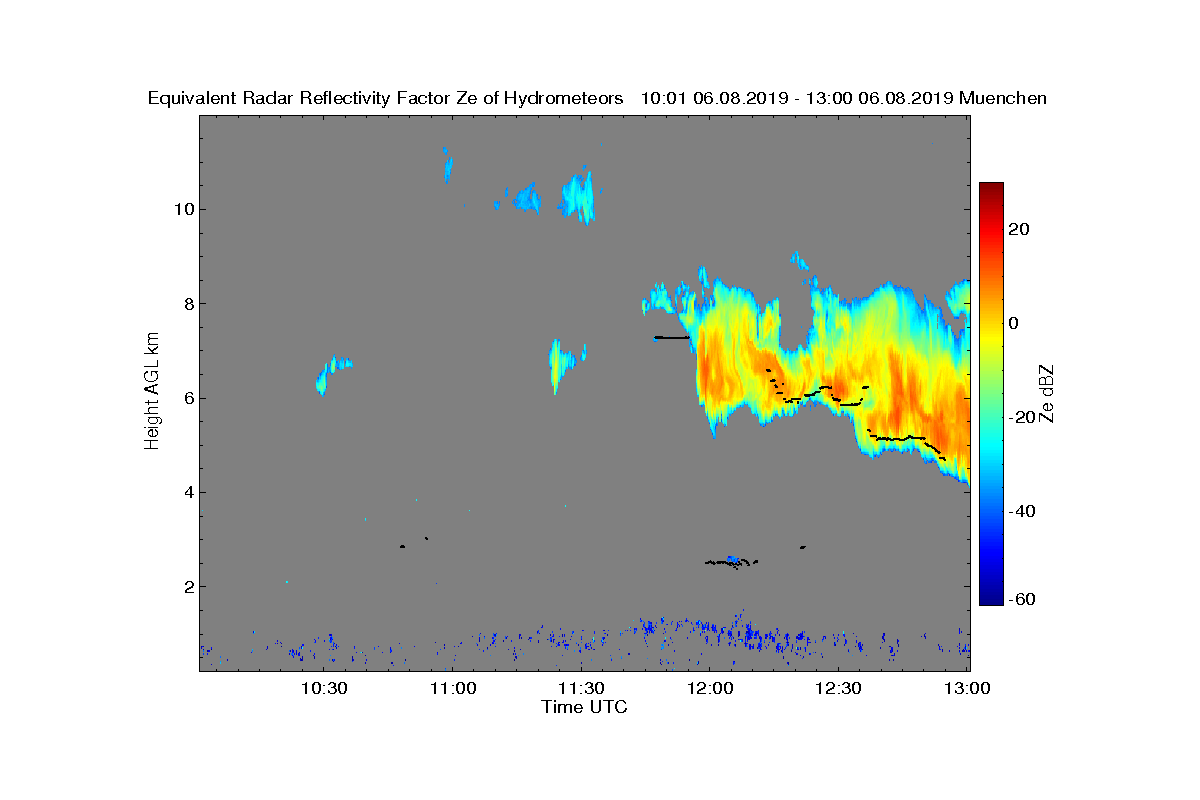Click the 'Height AGL km' axis label
Screen dimensions: 1200x800
click(152, 393)
